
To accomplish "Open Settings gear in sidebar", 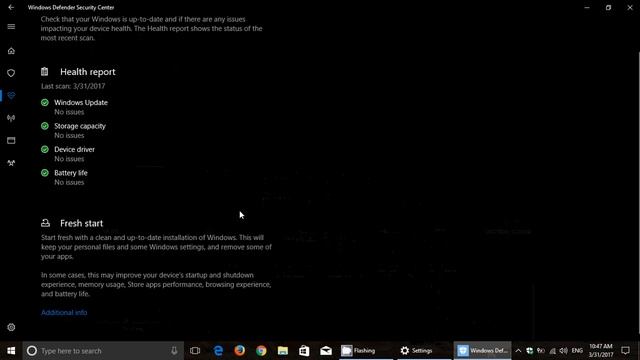I will coord(11,327).
